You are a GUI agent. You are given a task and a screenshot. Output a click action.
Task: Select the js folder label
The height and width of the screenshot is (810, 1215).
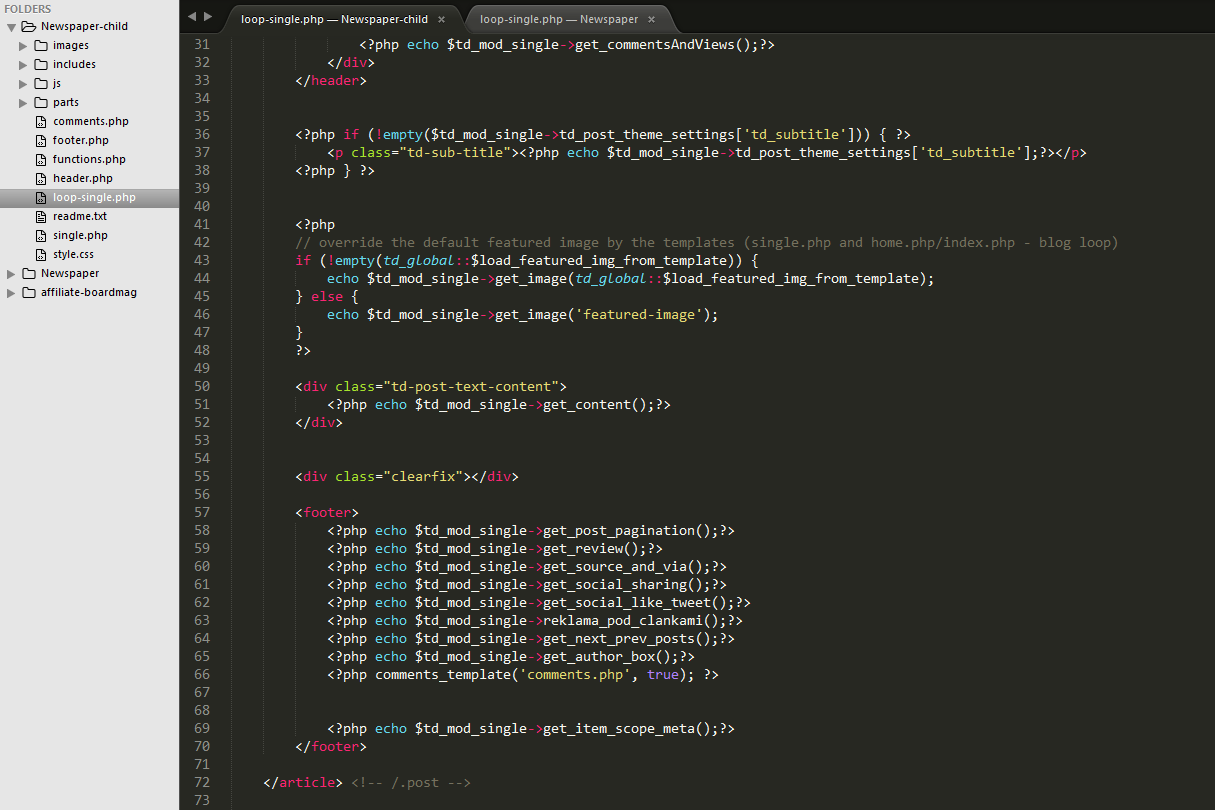pyautogui.click(x=57, y=84)
